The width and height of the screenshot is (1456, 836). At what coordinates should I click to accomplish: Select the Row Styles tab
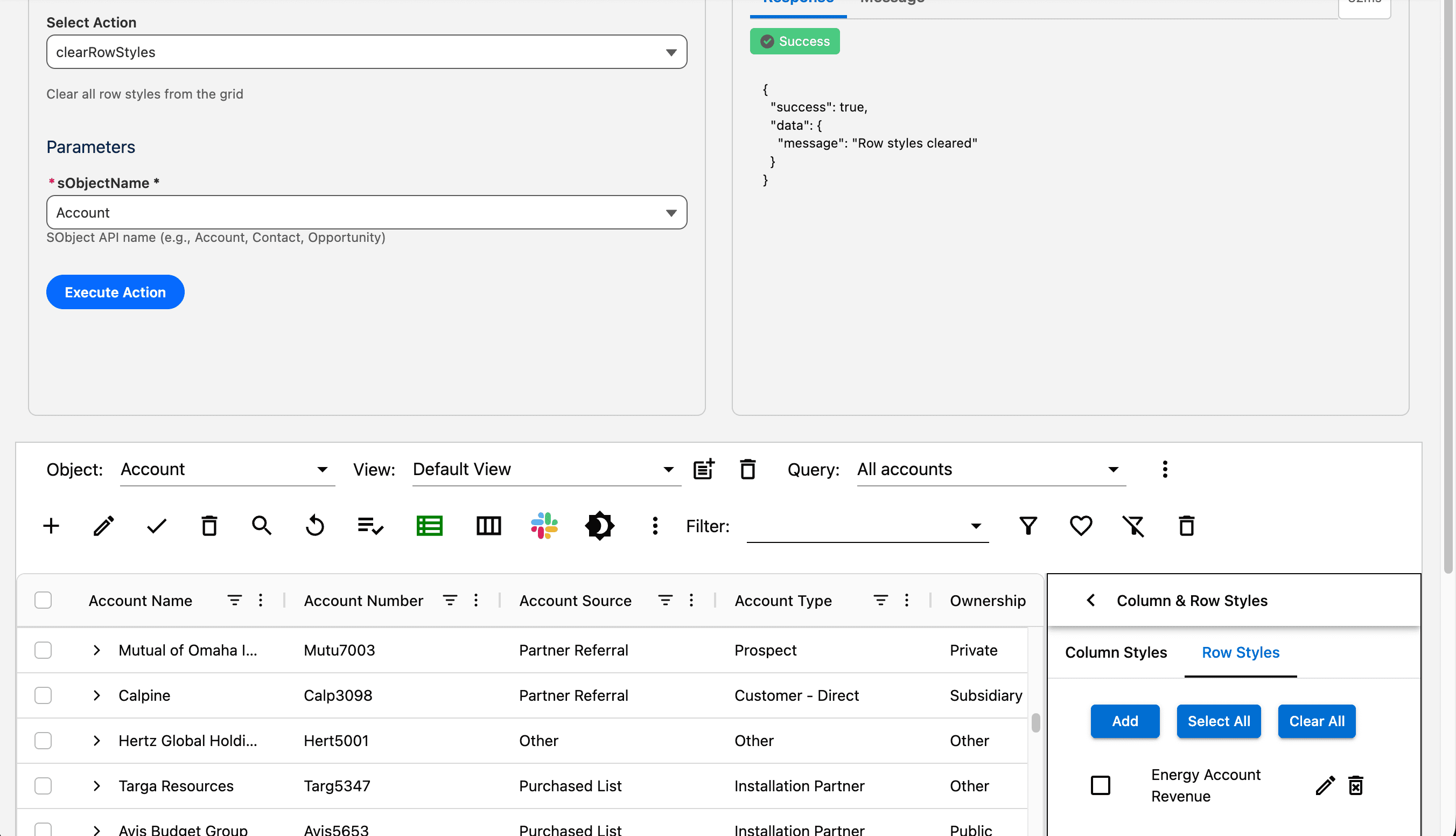pos(1240,653)
